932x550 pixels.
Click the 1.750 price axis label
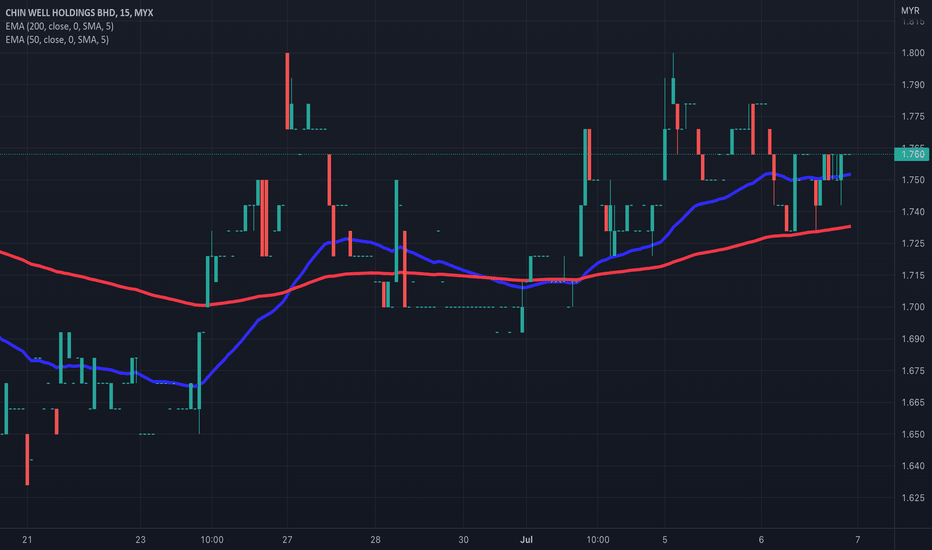(913, 180)
